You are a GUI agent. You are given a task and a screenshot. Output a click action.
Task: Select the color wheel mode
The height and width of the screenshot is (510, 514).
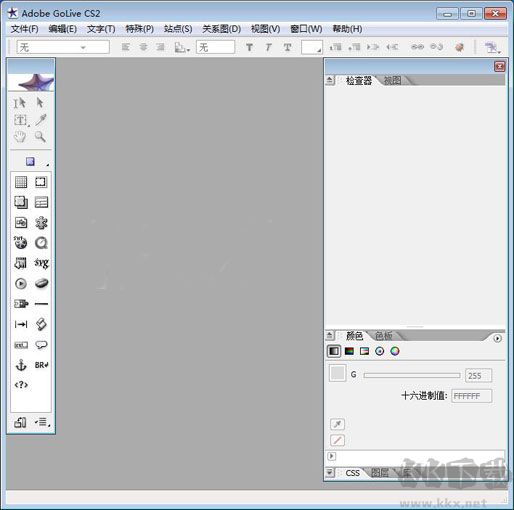[x=395, y=351]
